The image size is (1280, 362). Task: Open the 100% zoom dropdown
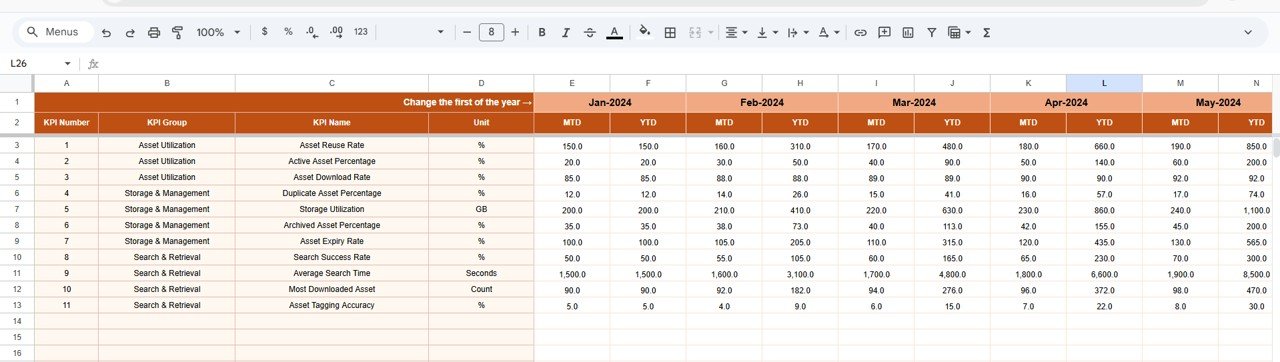point(218,32)
